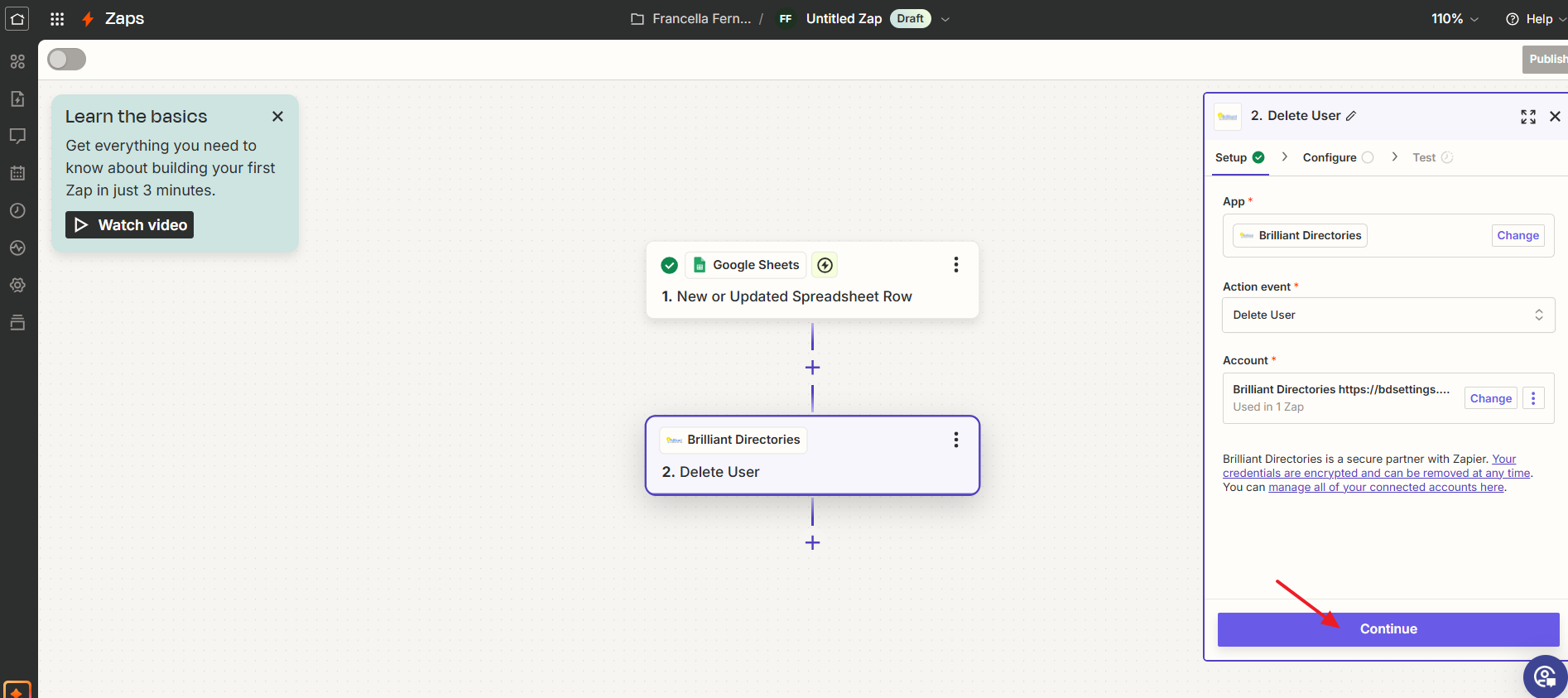This screenshot has height=698, width=1568.
Task: Play the Watch video tutorial
Action: point(130,225)
